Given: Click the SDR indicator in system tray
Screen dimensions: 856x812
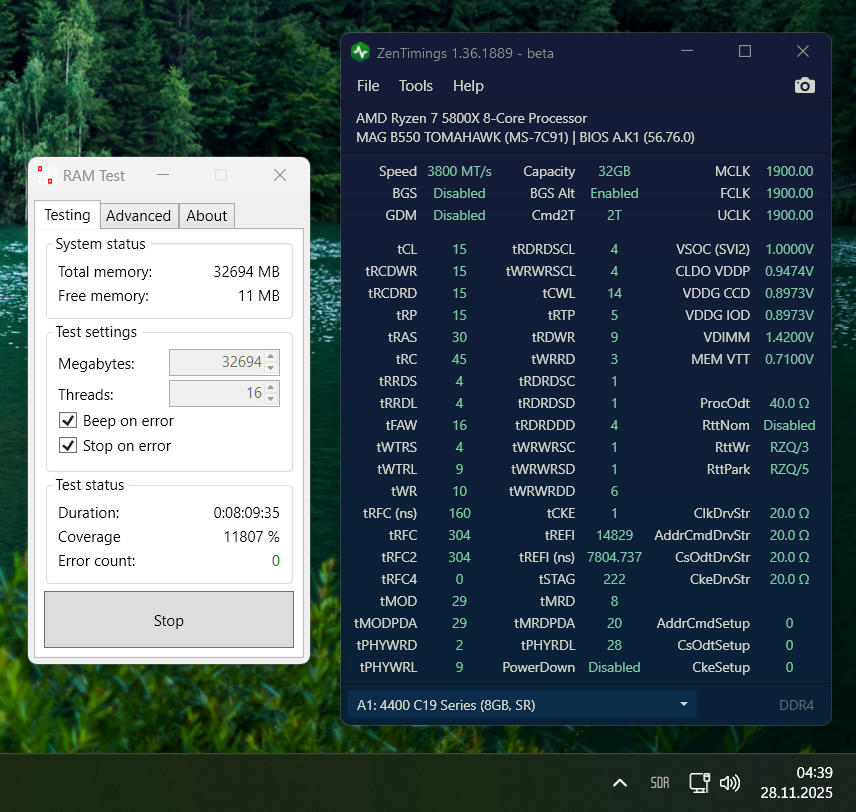Looking at the screenshot, I should pyautogui.click(x=660, y=783).
